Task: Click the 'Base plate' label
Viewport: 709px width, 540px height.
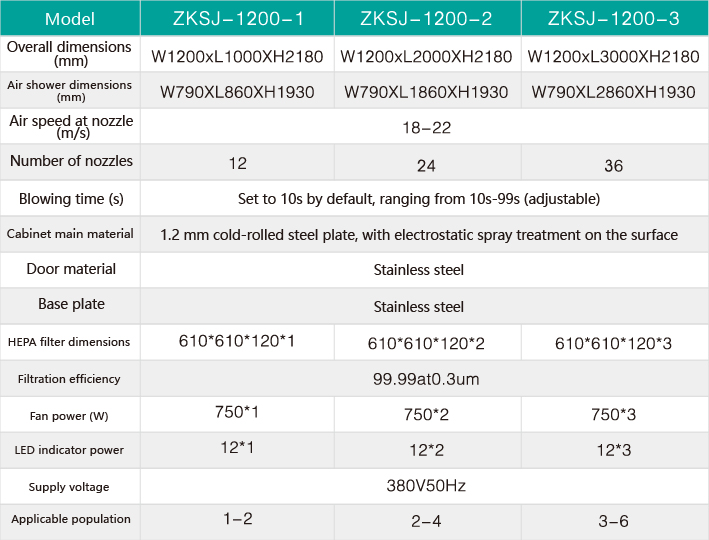Action: tap(71, 304)
